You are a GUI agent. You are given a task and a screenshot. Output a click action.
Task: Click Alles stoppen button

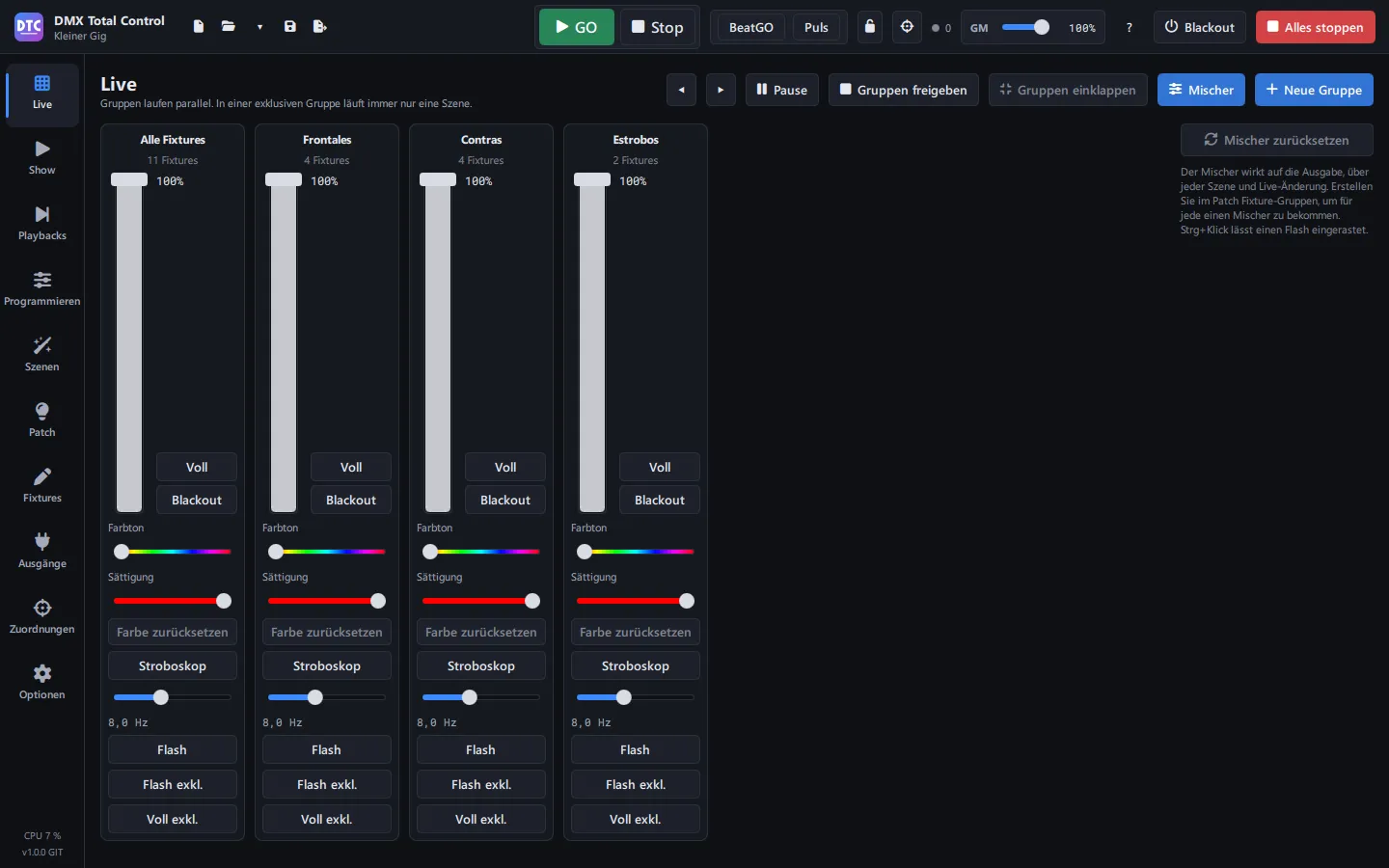tap(1316, 27)
